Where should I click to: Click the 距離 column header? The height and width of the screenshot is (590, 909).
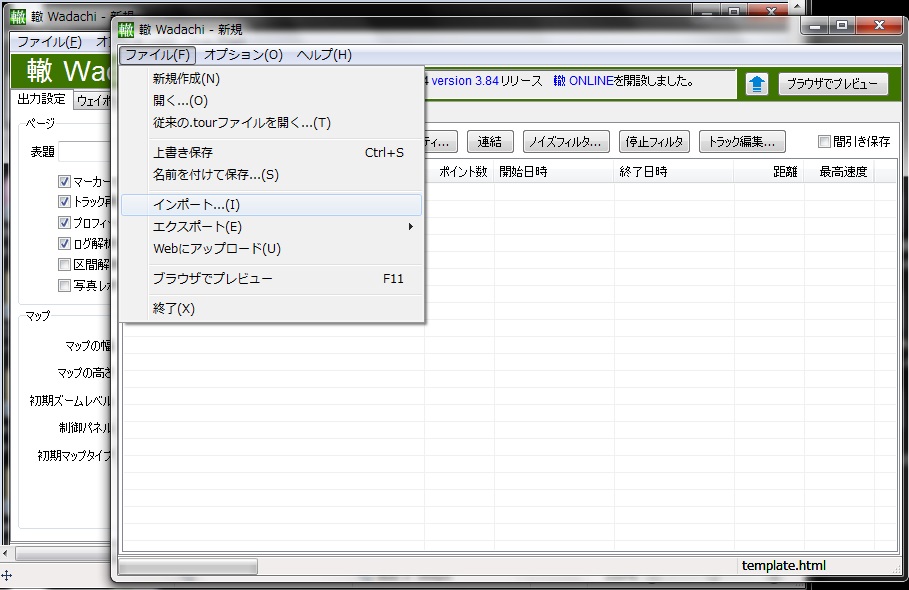[x=768, y=172]
